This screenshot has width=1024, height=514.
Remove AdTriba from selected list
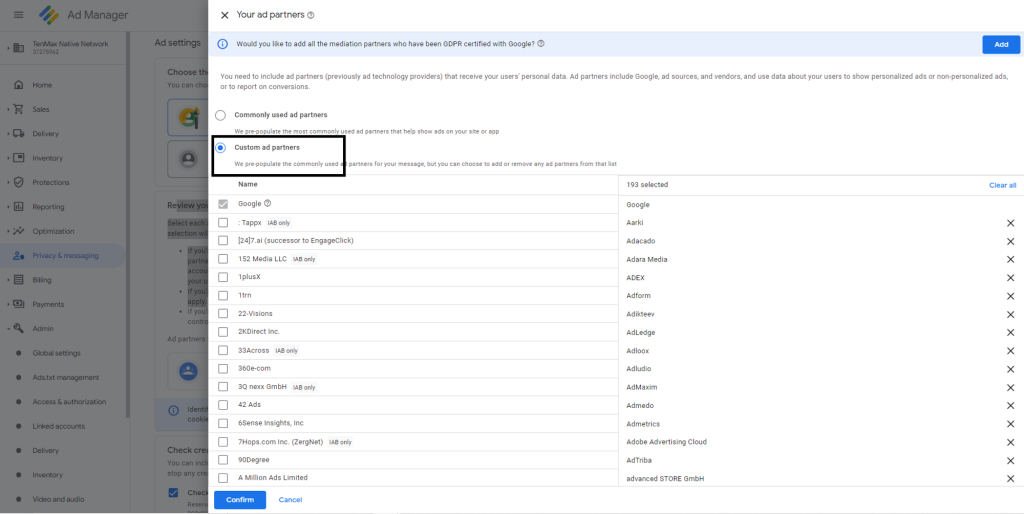pos(1010,461)
